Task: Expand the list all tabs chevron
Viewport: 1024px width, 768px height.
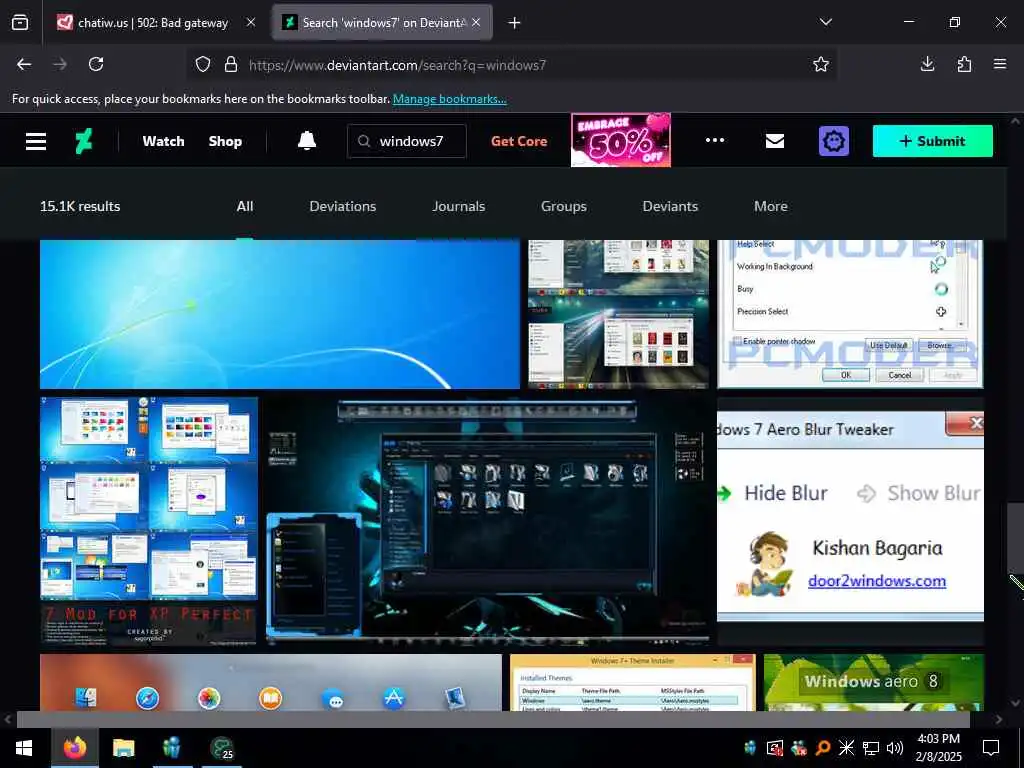Action: pos(825,22)
